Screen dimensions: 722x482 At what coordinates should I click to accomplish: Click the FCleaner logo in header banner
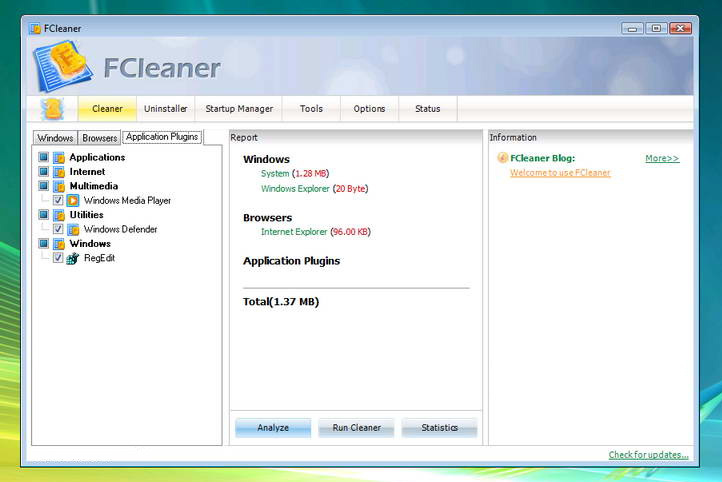pyautogui.click(x=63, y=66)
